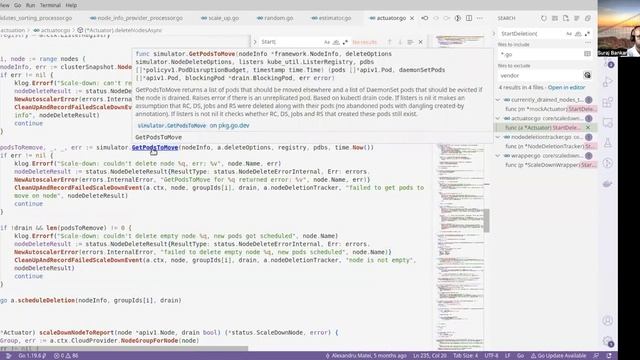Viewport: 640px width, 360px height.
Task: Toggle use exclude settings and ignore files
Action: click(587, 75)
